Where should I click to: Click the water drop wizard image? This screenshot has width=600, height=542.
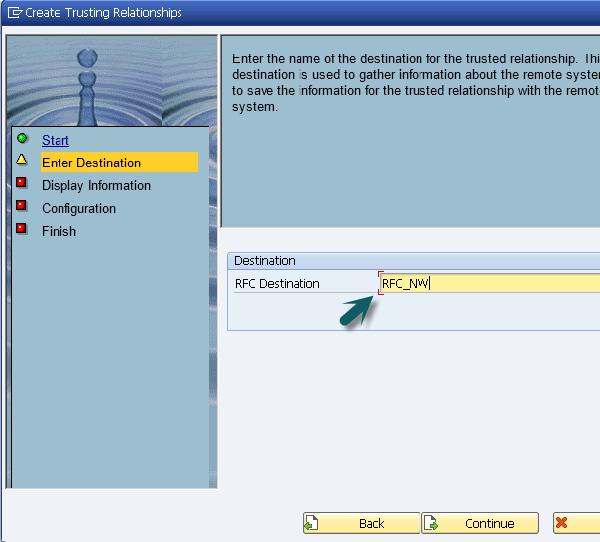(x=111, y=80)
